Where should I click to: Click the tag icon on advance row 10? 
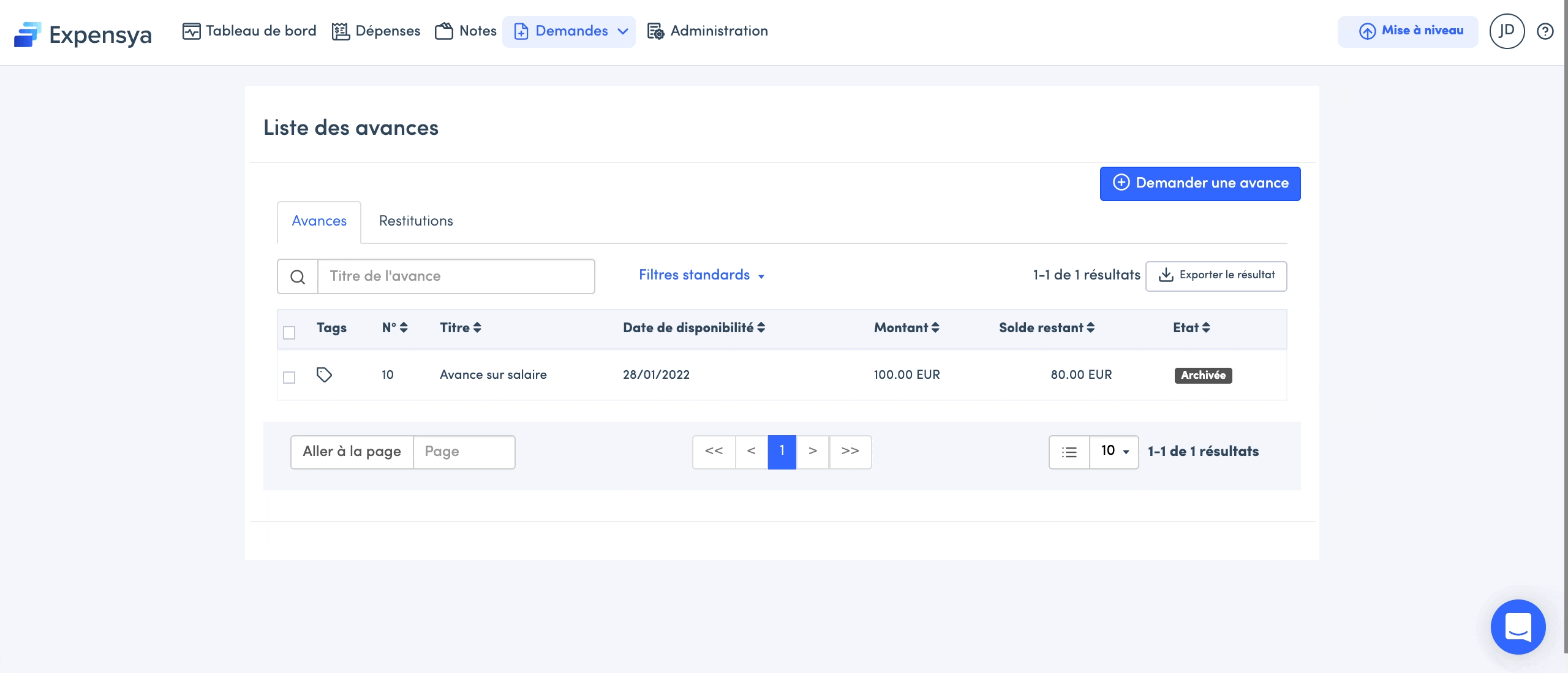[324, 375]
